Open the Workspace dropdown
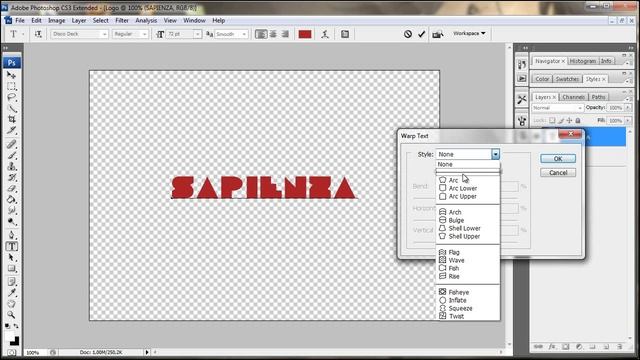The image size is (640, 360). (x=469, y=33)
